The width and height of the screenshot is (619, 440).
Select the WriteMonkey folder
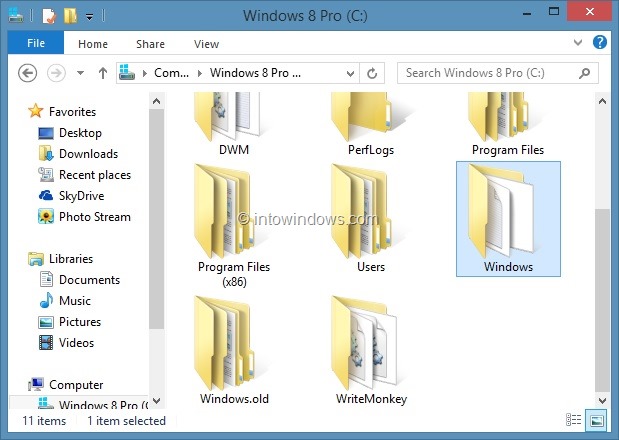pyautogui.click(x=371, y=350)
